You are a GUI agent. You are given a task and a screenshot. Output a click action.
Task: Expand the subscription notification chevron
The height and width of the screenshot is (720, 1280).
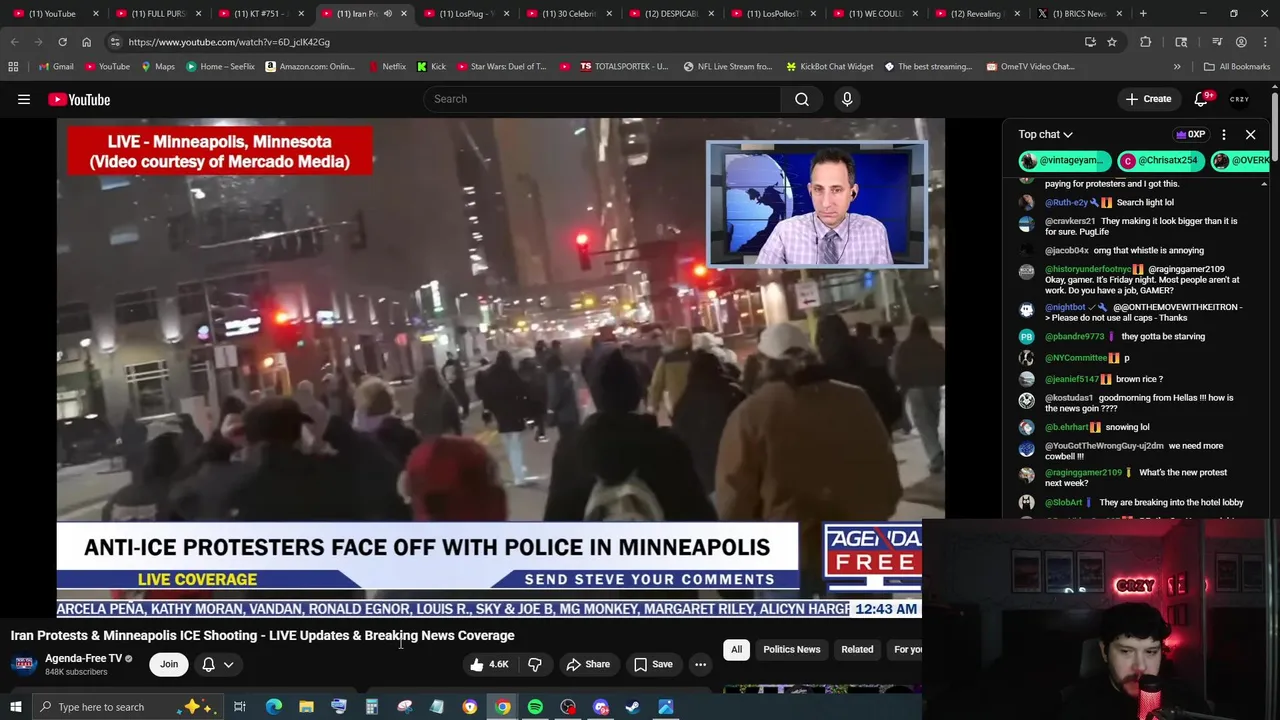(x=229, y=664)
